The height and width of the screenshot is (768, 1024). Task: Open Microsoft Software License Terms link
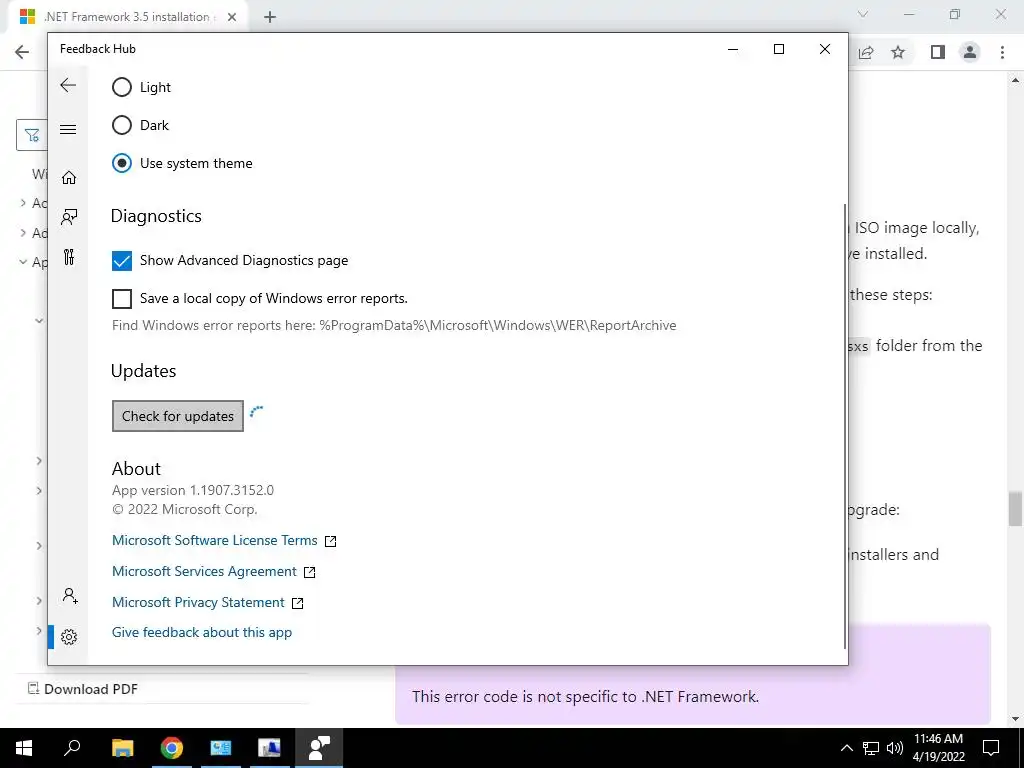click(214, 540)
